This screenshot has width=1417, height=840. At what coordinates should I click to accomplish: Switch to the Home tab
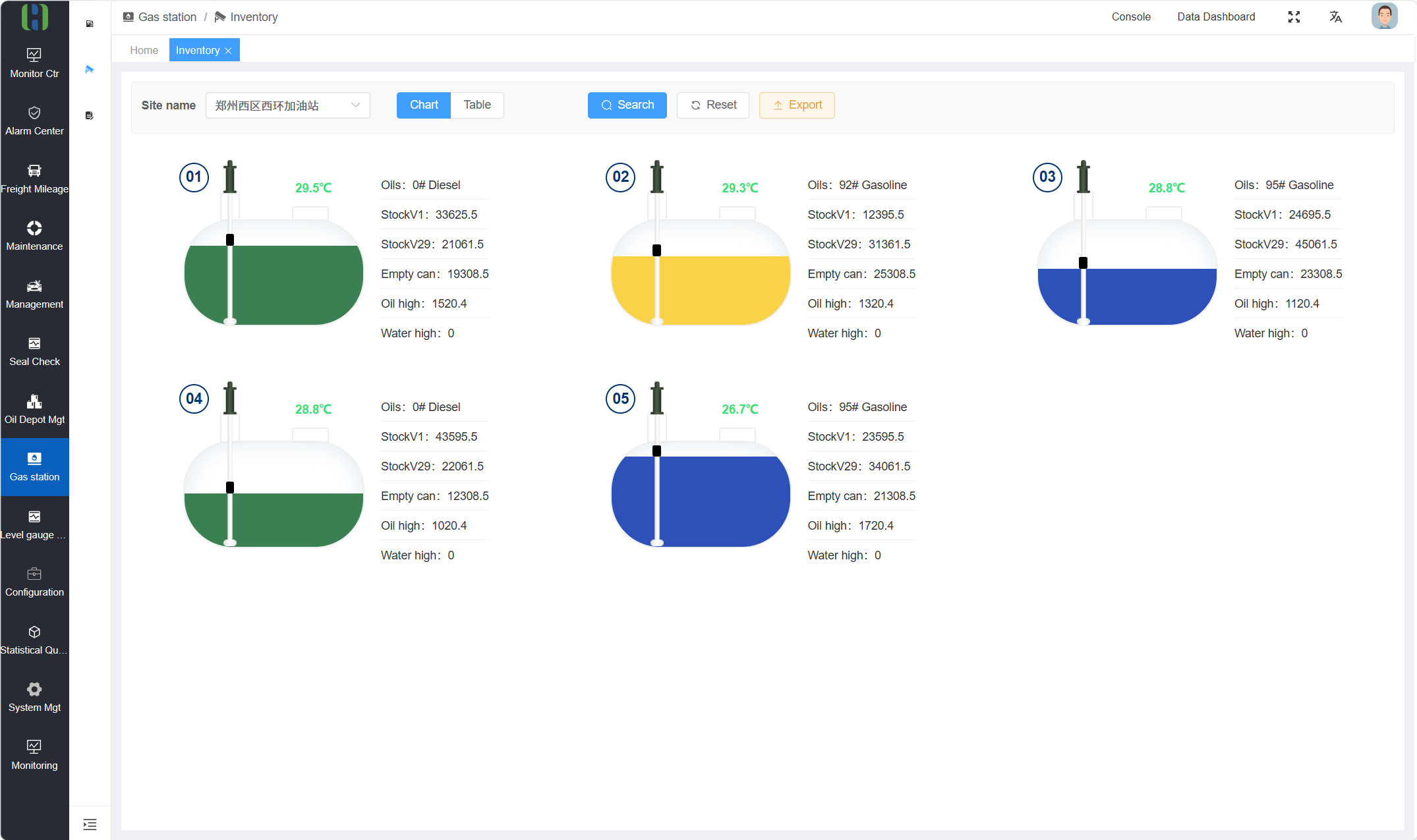[x=144, y=50]
